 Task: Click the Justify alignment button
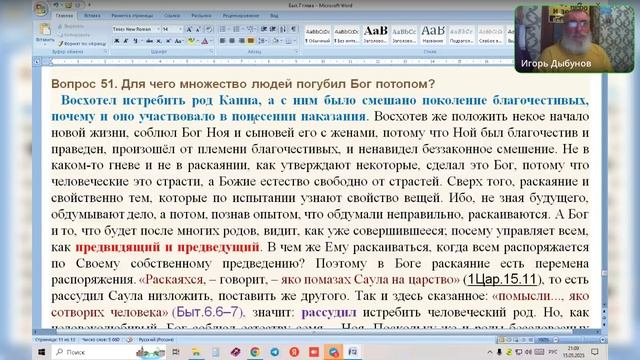251,41
